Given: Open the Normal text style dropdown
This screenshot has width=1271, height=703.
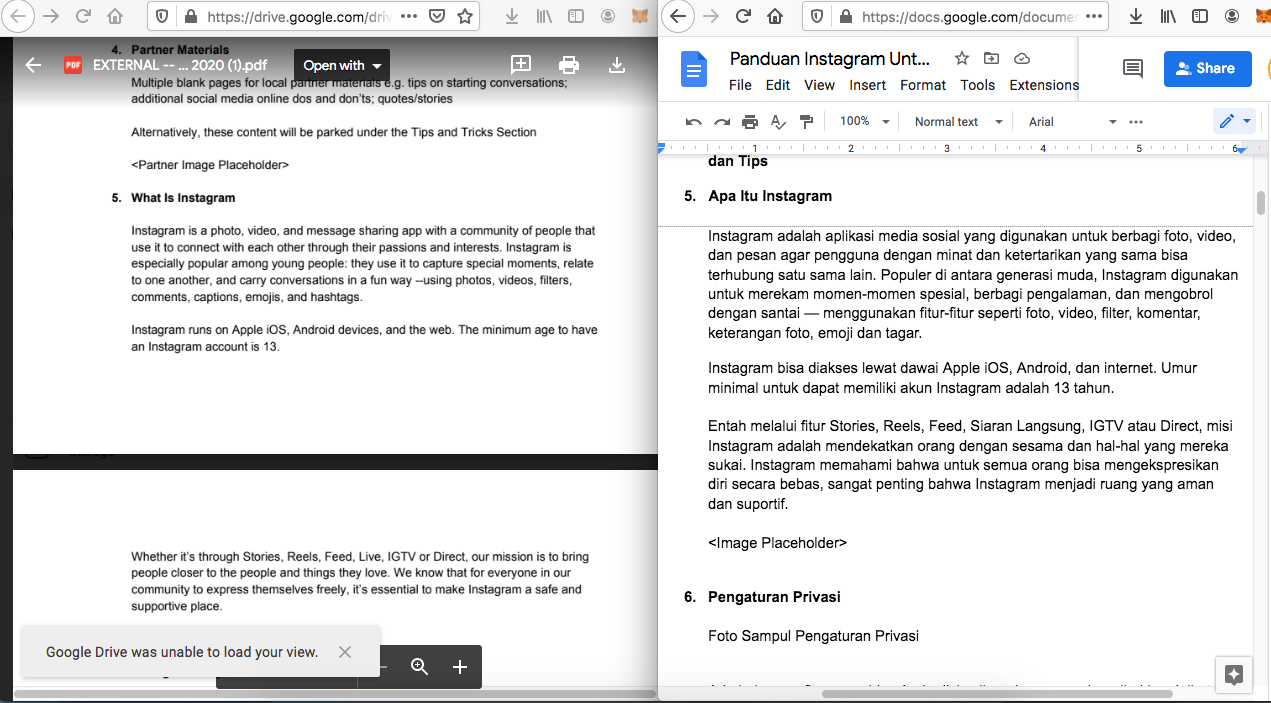Looking at the screenshot, I should (958, 122).
